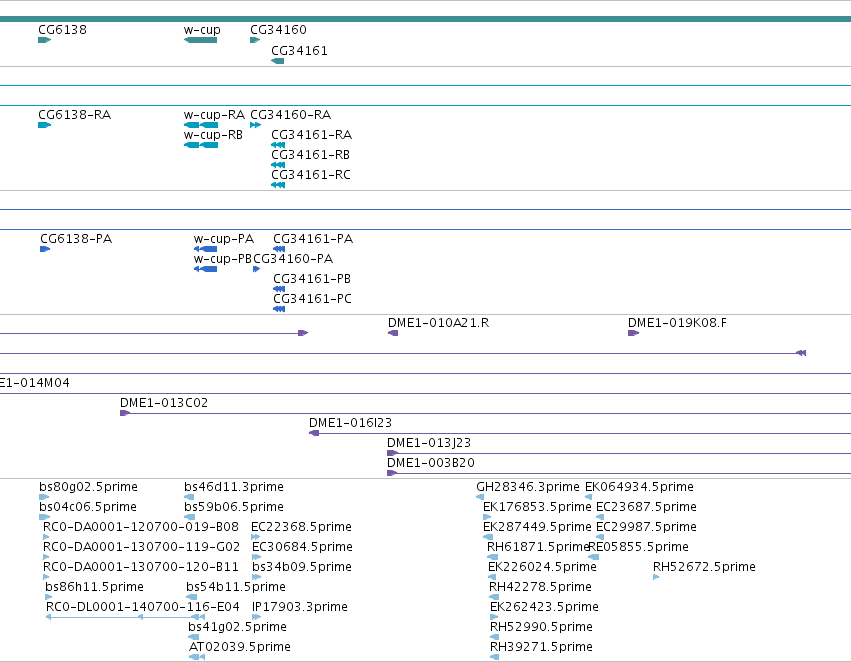Select the teal CG34161 gene arrow glyph
Image resolution: width=851 pixels, height=662 pixels.
click(x=277, y=61)
